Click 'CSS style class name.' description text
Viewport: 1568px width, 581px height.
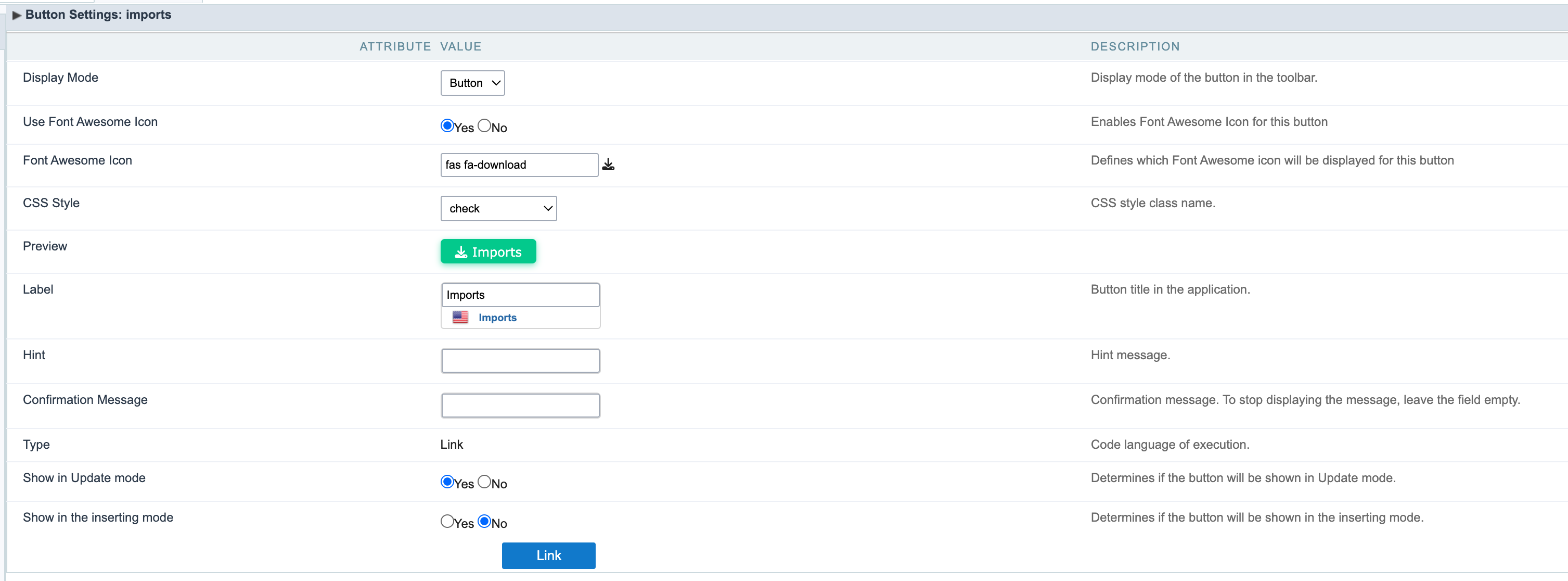(x=1153, y=203)
